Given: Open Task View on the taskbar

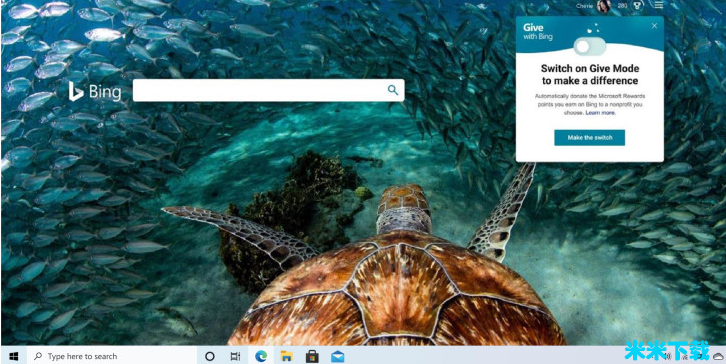Looking at the screenshot, I should 235,356.
